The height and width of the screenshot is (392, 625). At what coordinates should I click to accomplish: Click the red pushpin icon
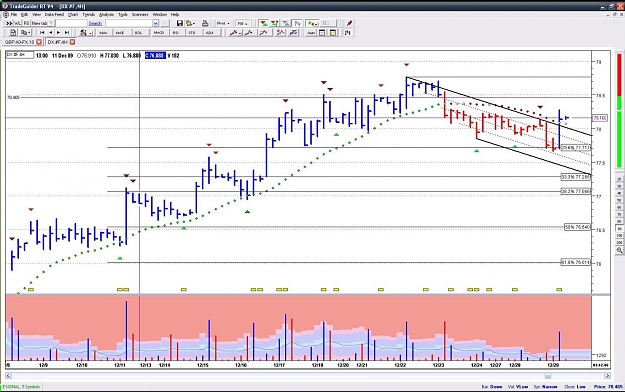point(350,23)
